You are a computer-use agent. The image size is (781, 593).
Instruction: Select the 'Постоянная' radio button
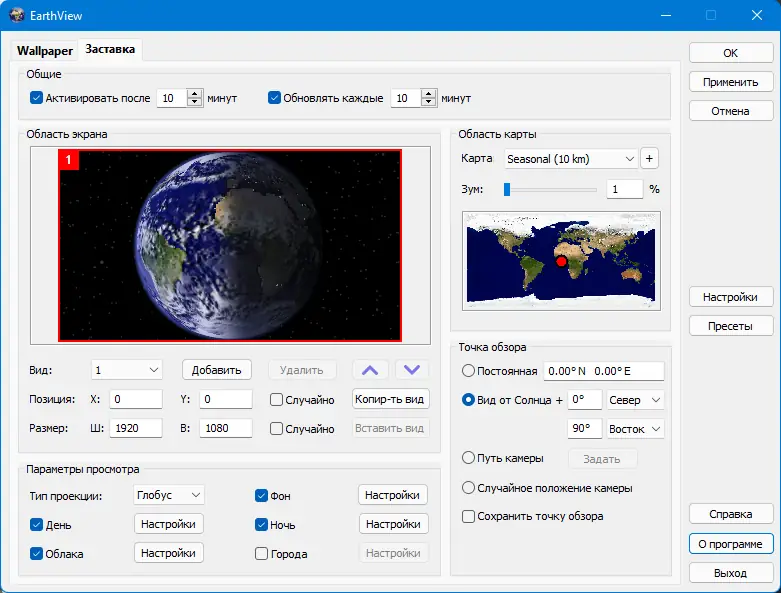469,371
